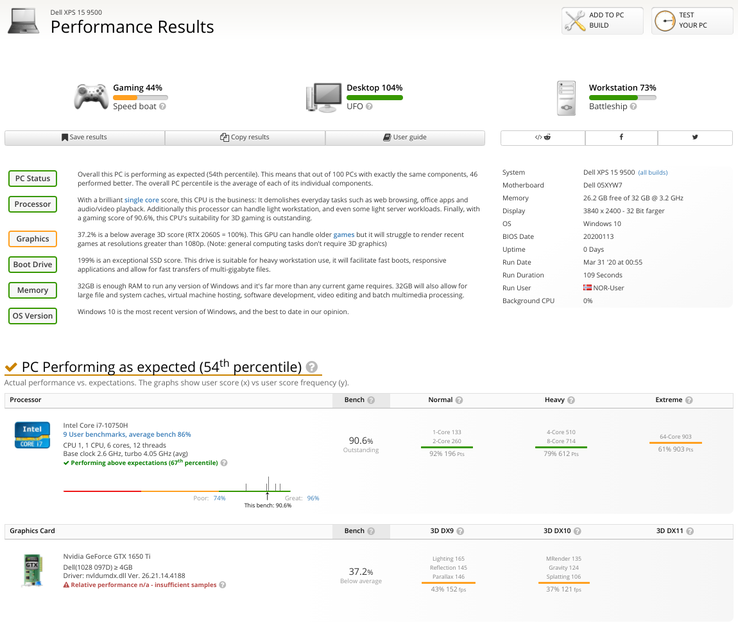Image resolution: width=738 pixels, height=623 pixels.
Task: Click the Dell 05XYW7 motherboard value
Action: [602, 185]
